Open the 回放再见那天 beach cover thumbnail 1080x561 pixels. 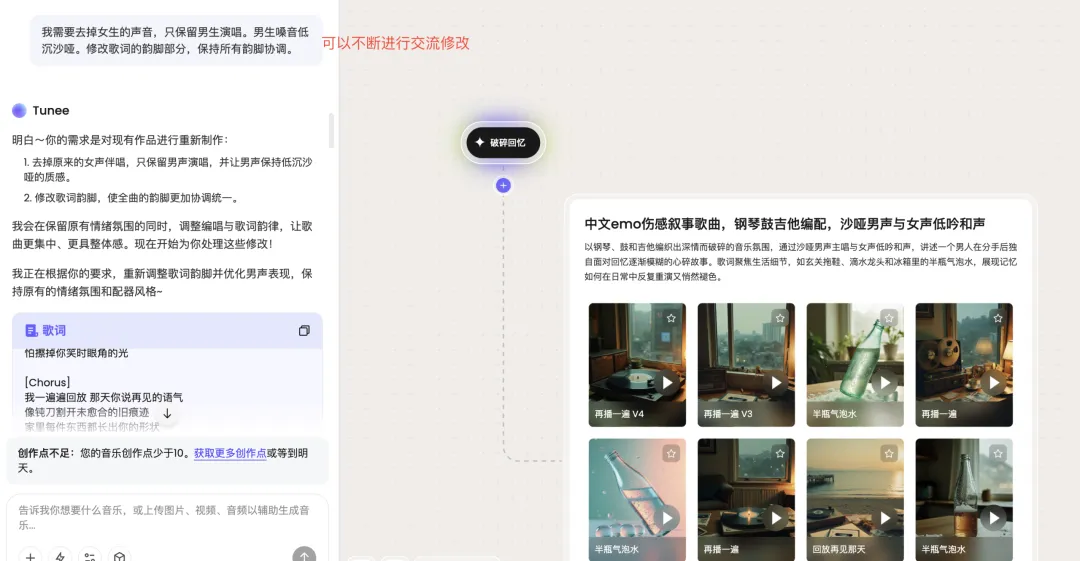coord(855,500)
